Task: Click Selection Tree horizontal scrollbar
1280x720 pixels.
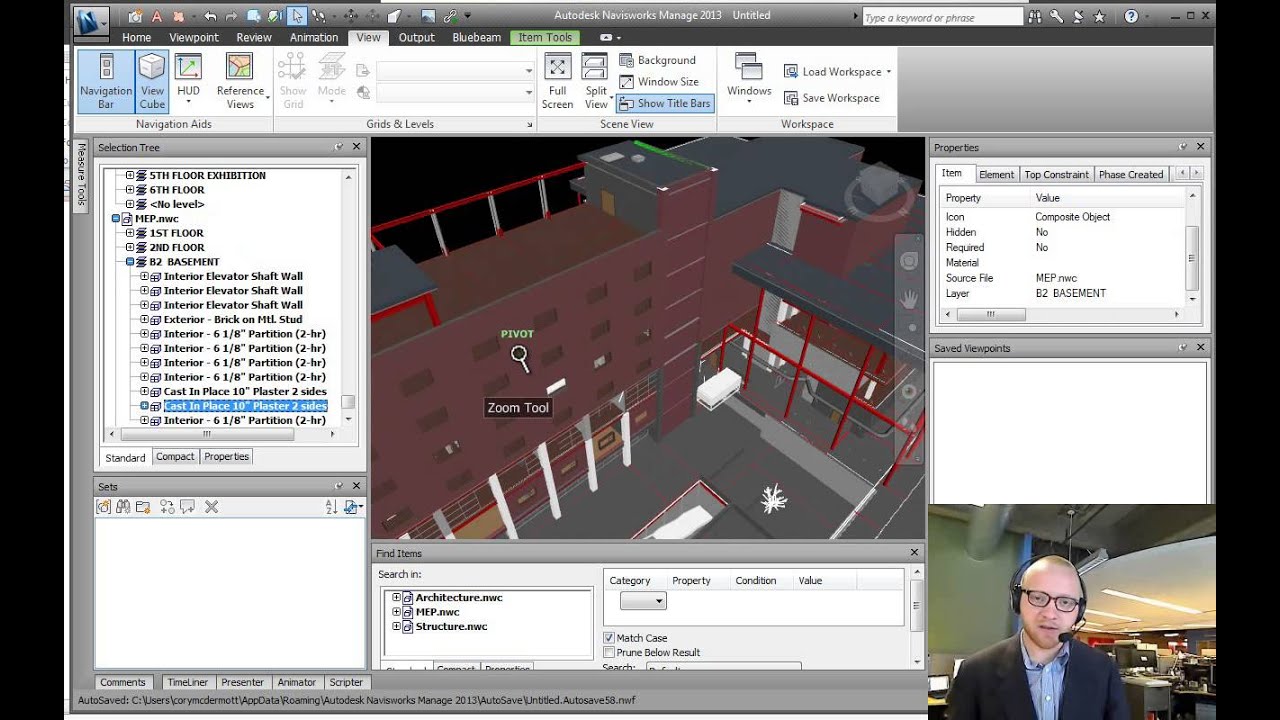Action: (x=207, y=434)
